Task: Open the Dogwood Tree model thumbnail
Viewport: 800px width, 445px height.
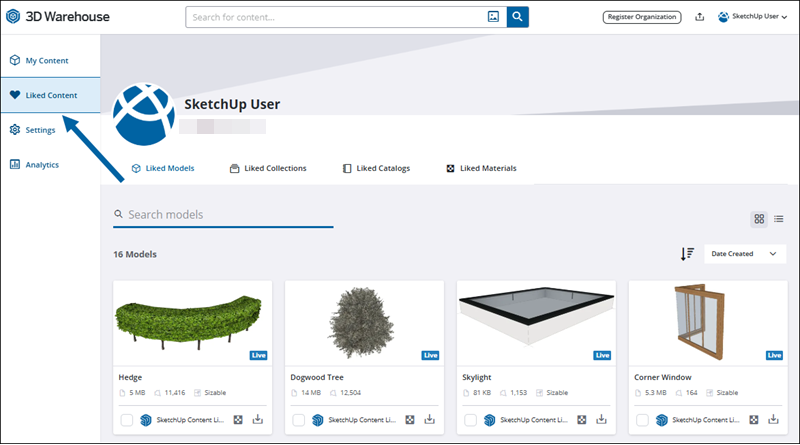Action: [x=364, y=323]
